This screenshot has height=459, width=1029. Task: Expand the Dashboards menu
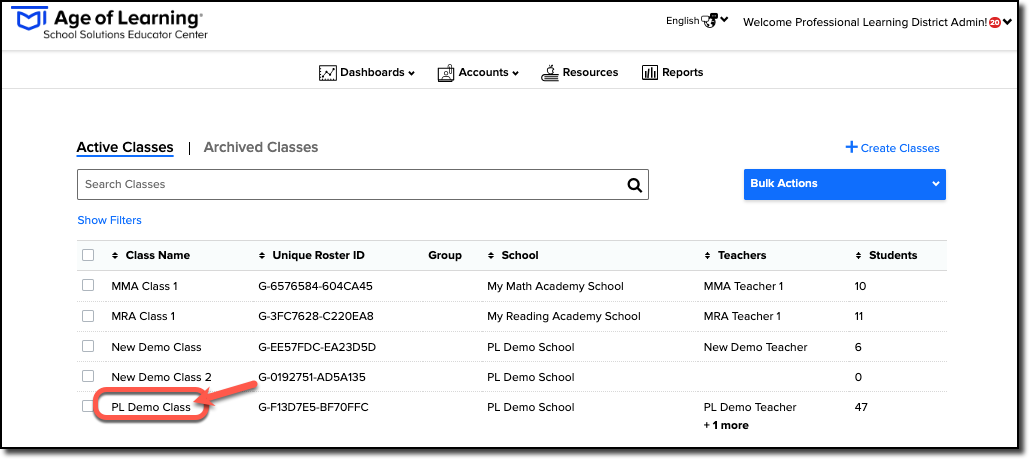(x=367, y=73)
